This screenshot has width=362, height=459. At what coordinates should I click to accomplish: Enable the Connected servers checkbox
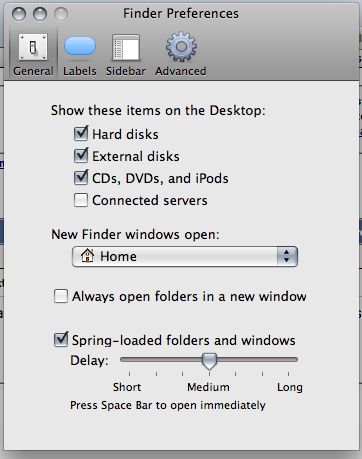click(x=81, y=200)
